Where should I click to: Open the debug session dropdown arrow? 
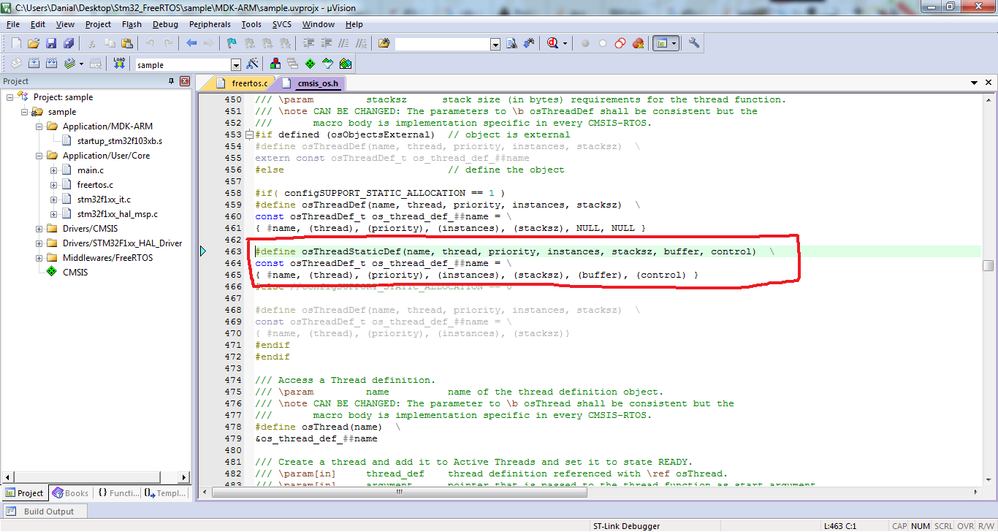564,44
